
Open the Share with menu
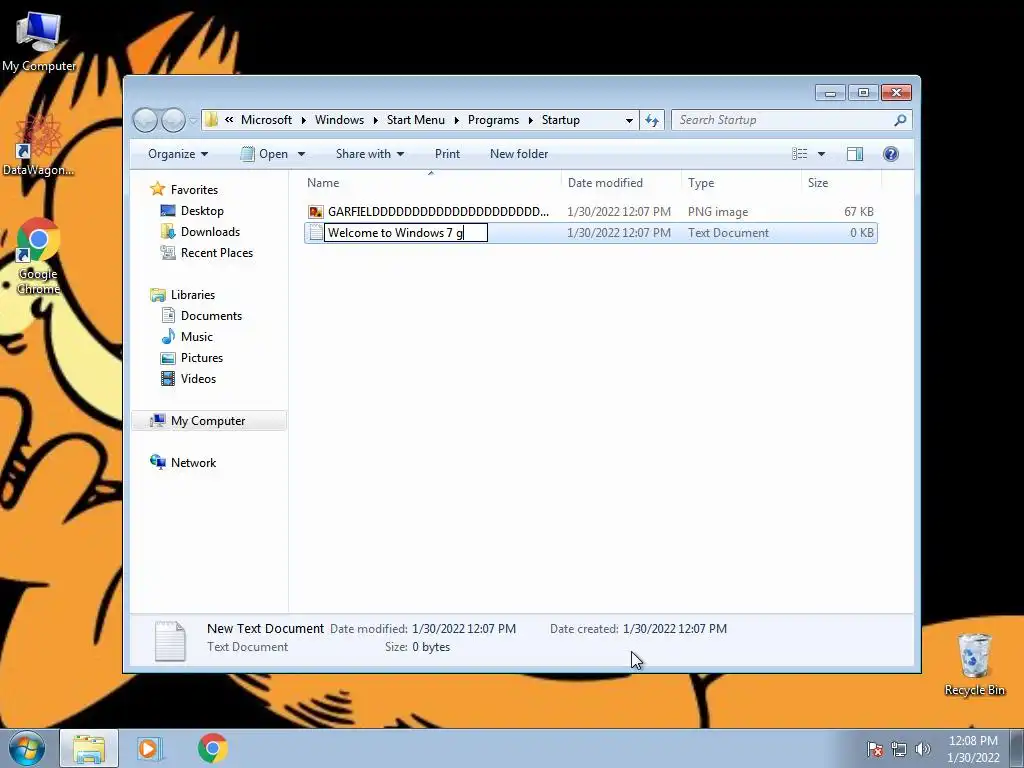click(x=370, y=153)
